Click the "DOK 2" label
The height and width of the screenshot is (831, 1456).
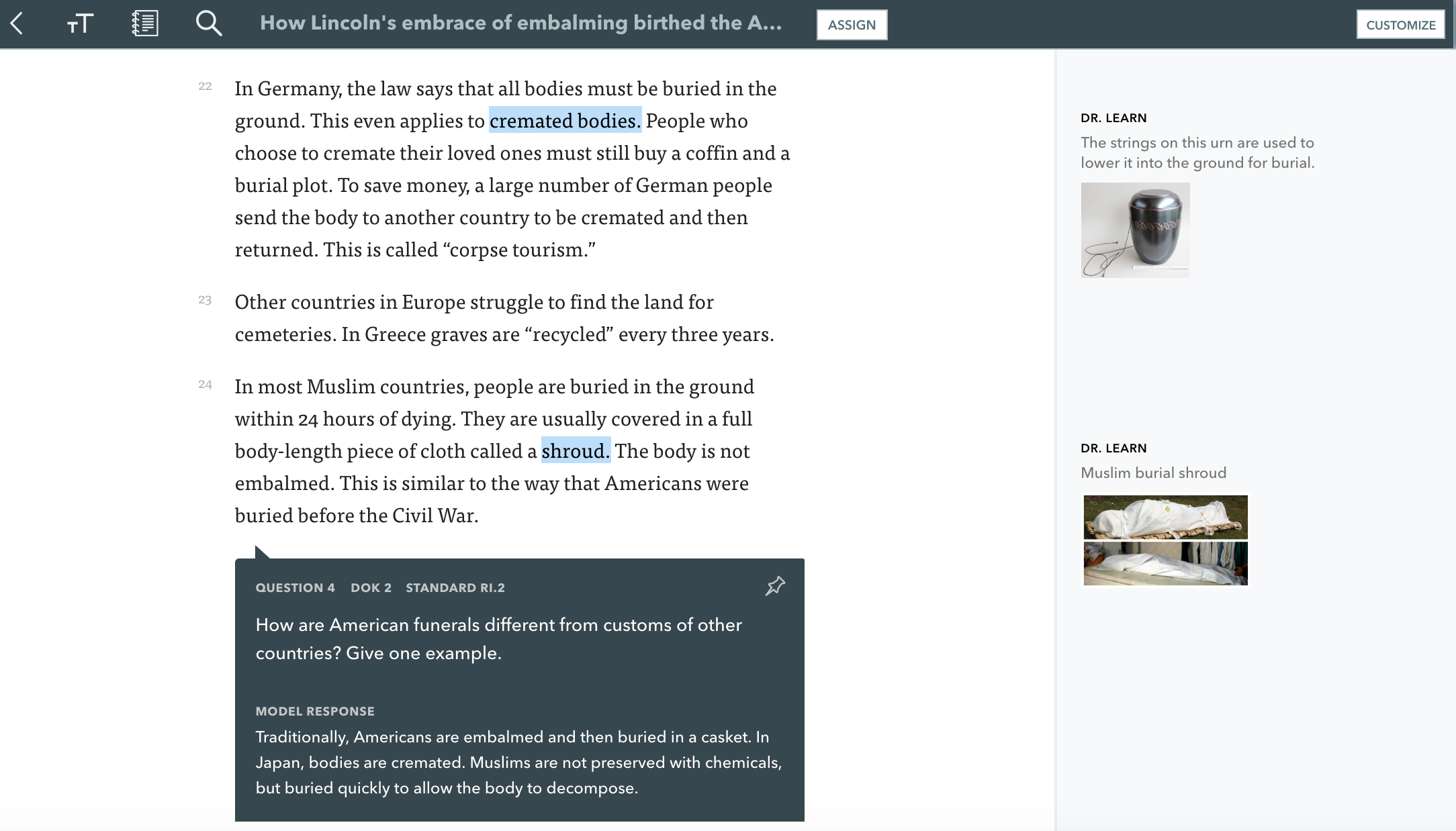point(371,588)
